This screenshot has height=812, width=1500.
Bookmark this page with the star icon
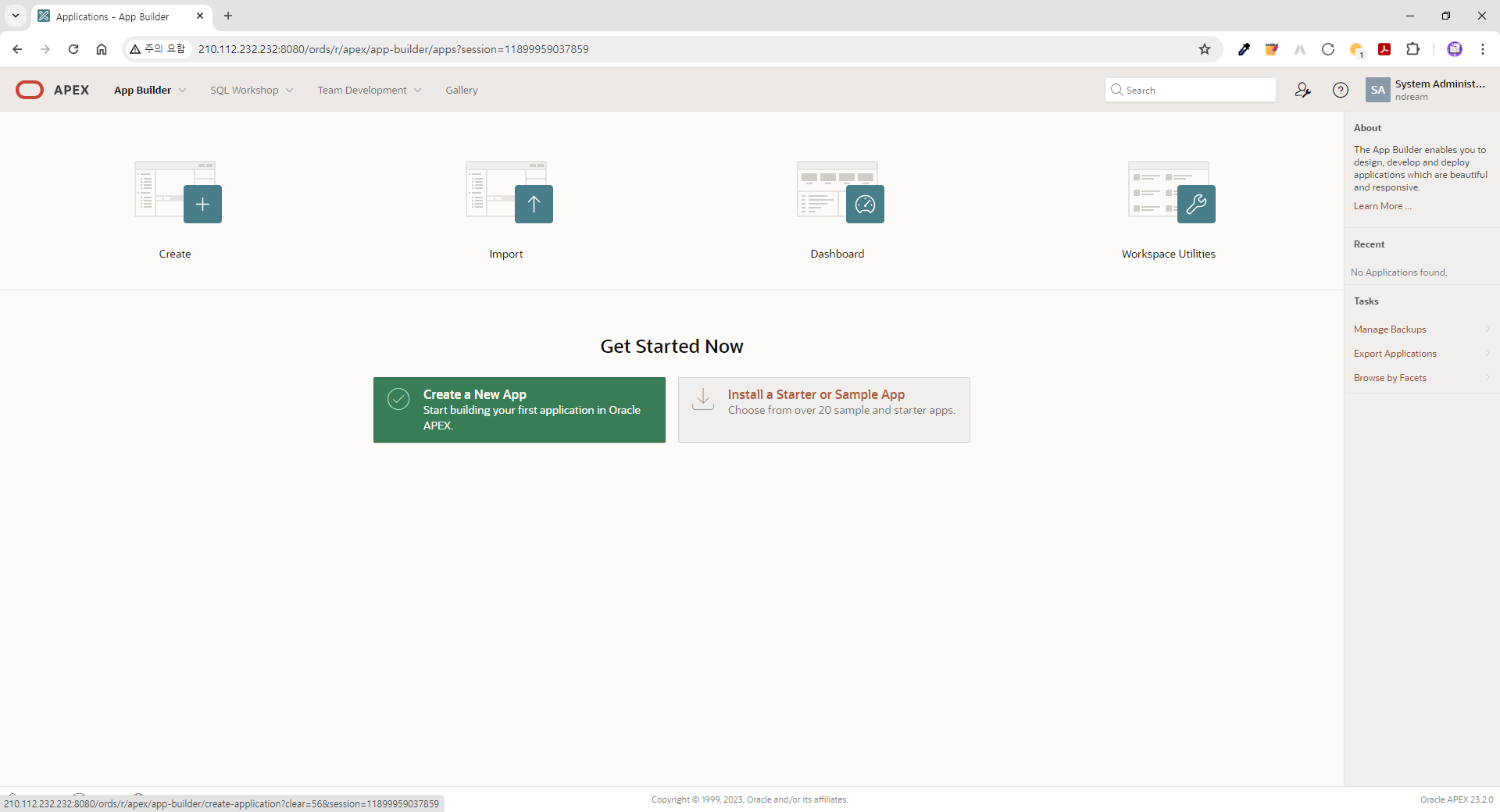coord(1205,49)
